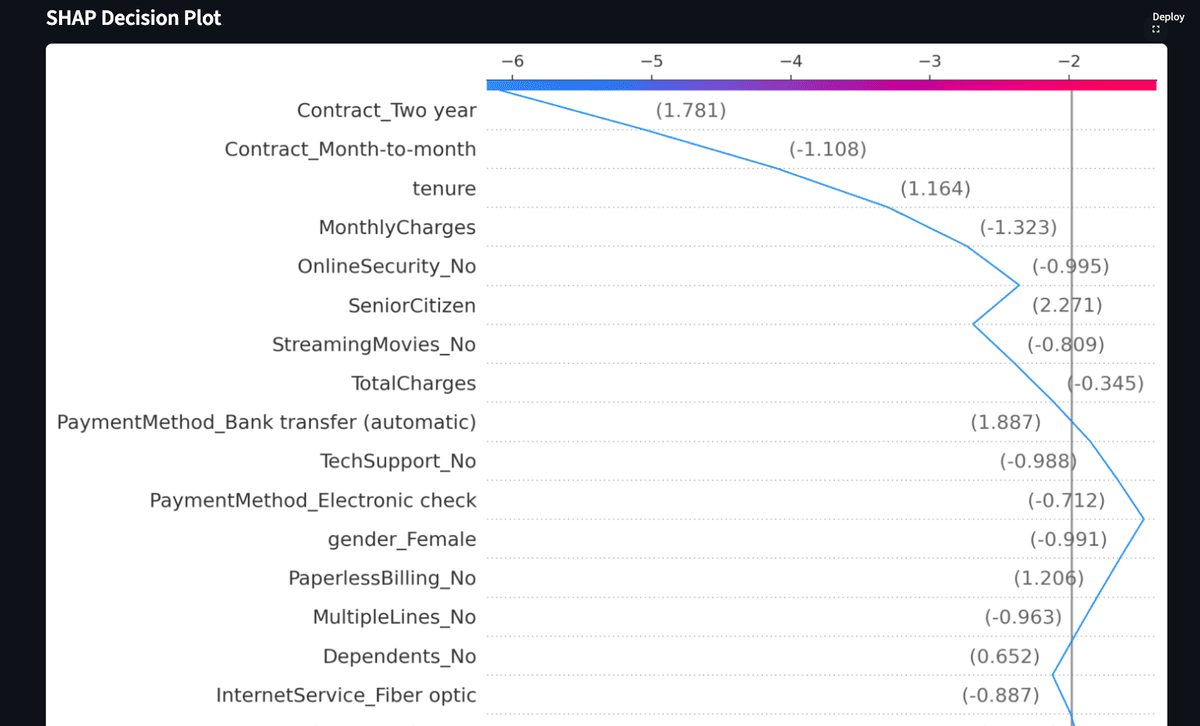Click the MonthlyCharges feature label

pos(397,228)
